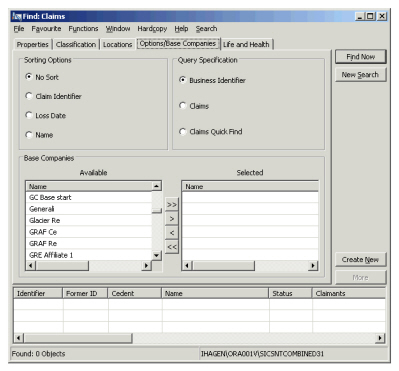Click Available list scroll up arrow
The image size is (399, 371).
coord(156,186)
